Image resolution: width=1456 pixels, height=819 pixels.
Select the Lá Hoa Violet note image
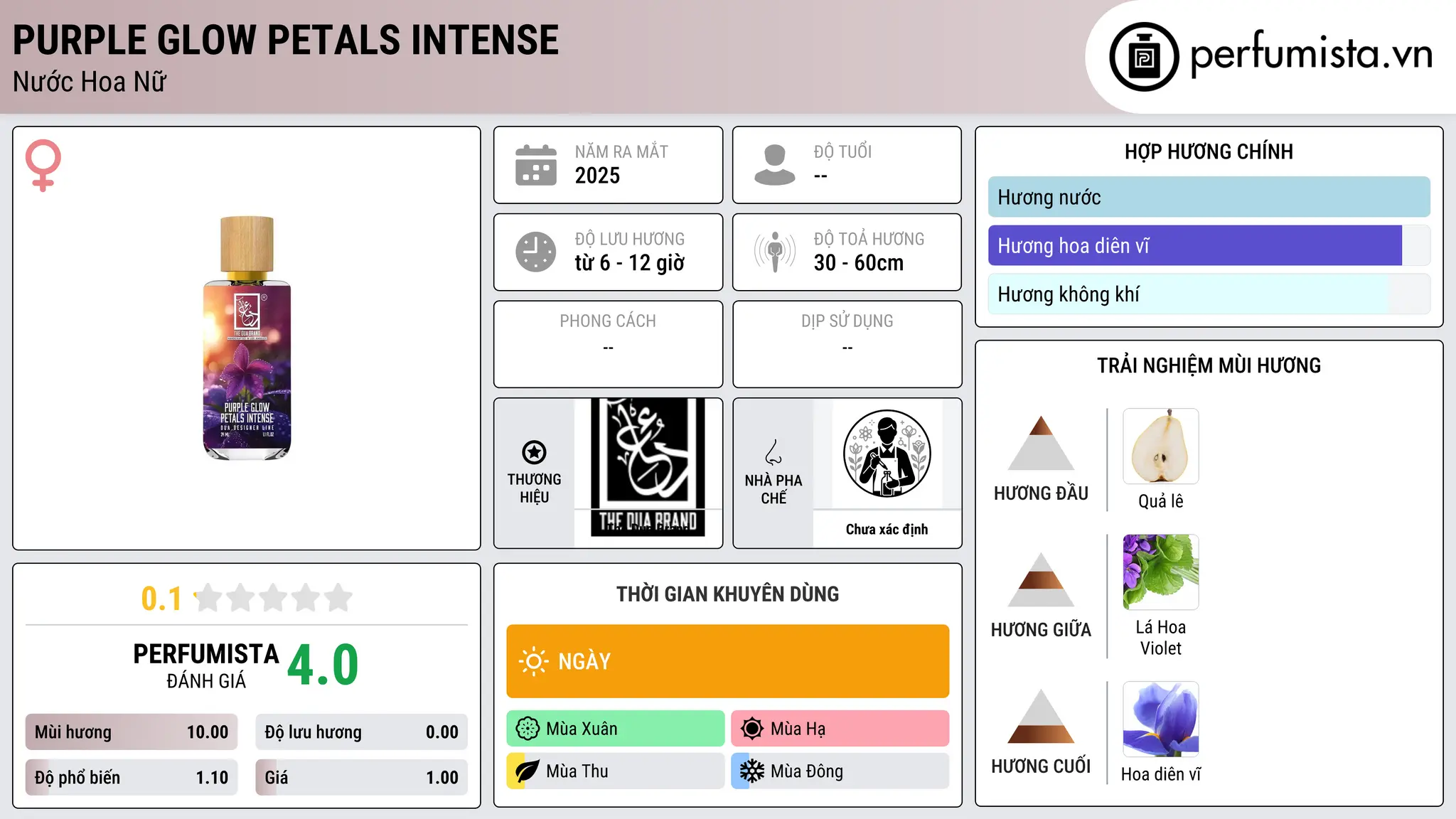tap(1161, 572)
